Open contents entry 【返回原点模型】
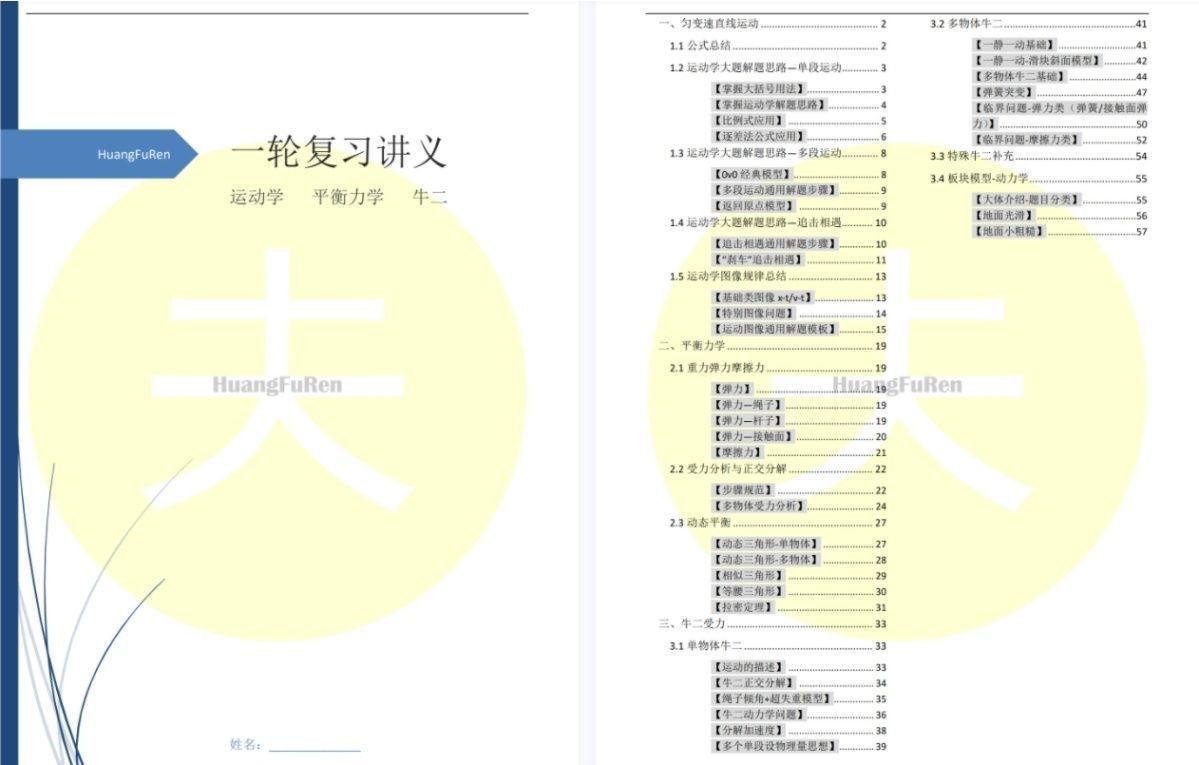Viewport: 1199px width, 765px height. pyautogui.click(x=799, y=206)
